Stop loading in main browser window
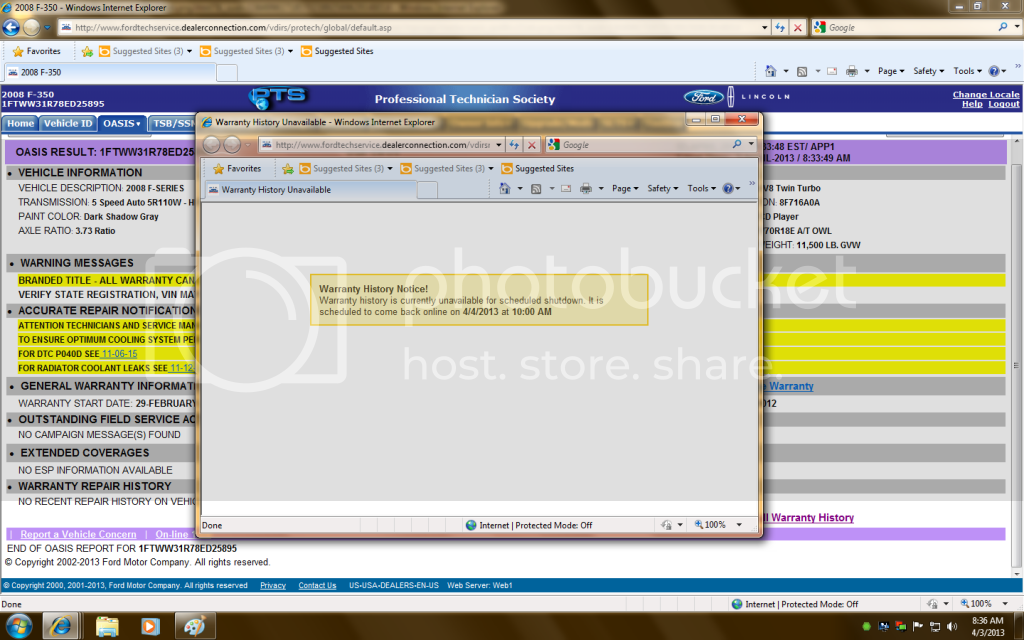1024x640 pixels. pos(797,27)
